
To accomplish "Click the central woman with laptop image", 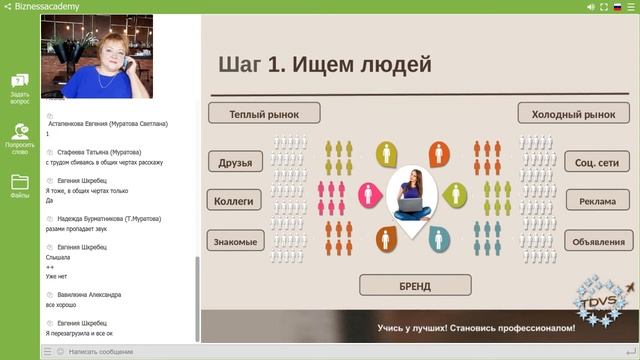I will coord(412,196).
